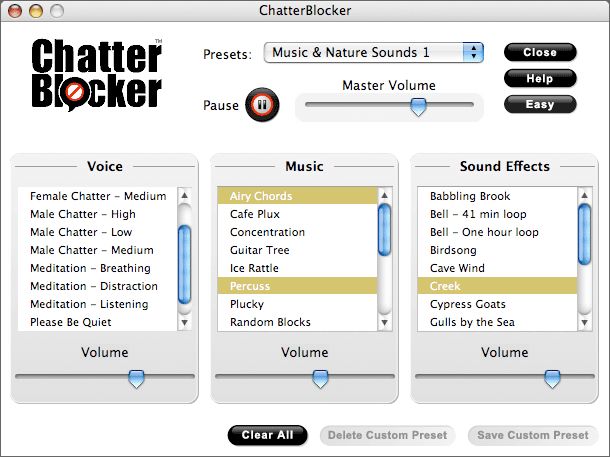
Task: Select Cypress Goats sound effect
Action: coord(497,304)
